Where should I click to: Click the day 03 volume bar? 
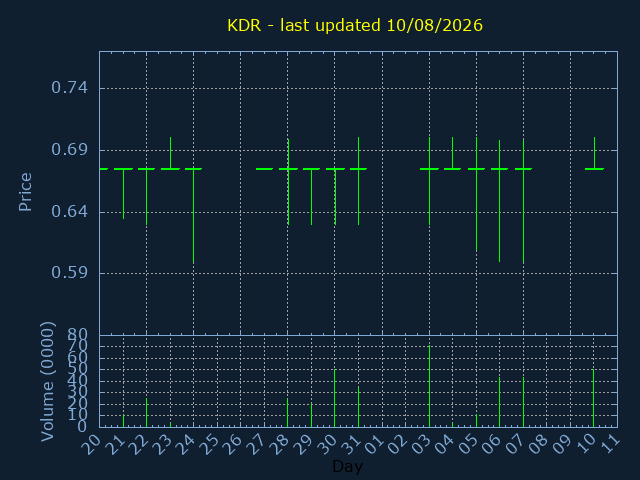tap(429, 386)
